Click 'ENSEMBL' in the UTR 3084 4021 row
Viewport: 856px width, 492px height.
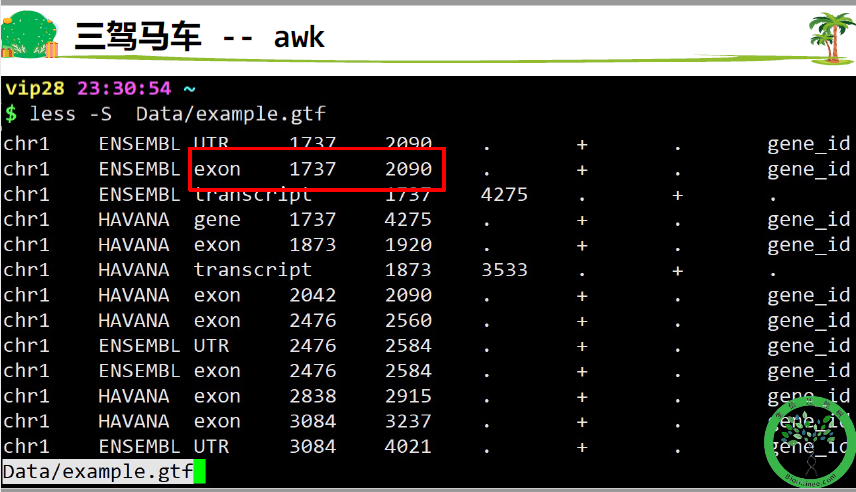(139, 446)
